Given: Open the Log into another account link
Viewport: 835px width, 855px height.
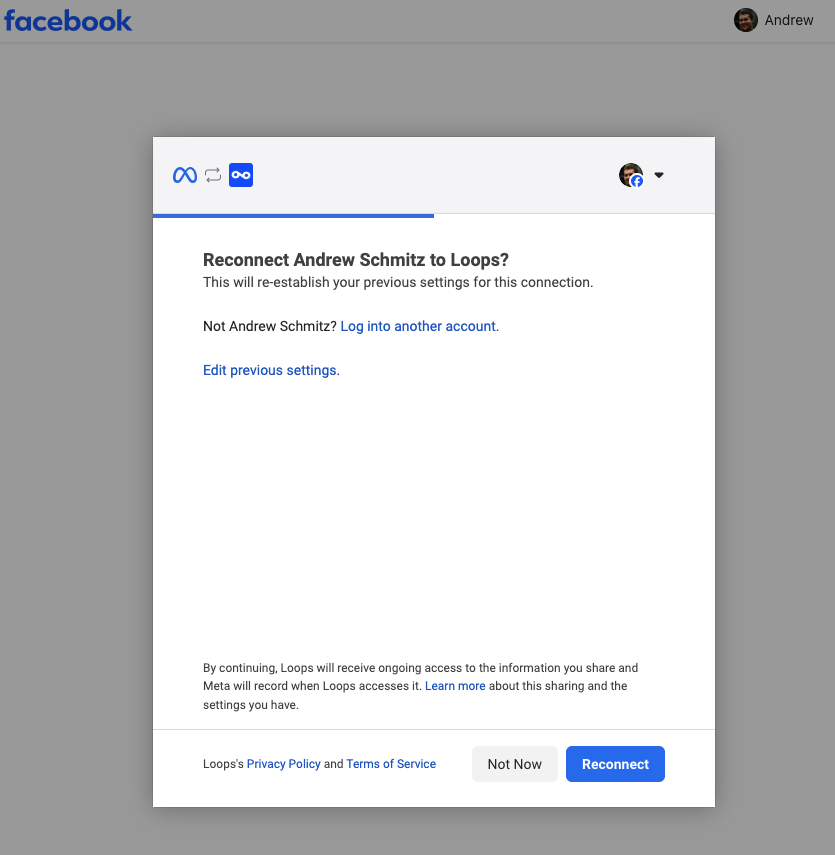Looking at the screenshot, I should [x=418, y=326].
